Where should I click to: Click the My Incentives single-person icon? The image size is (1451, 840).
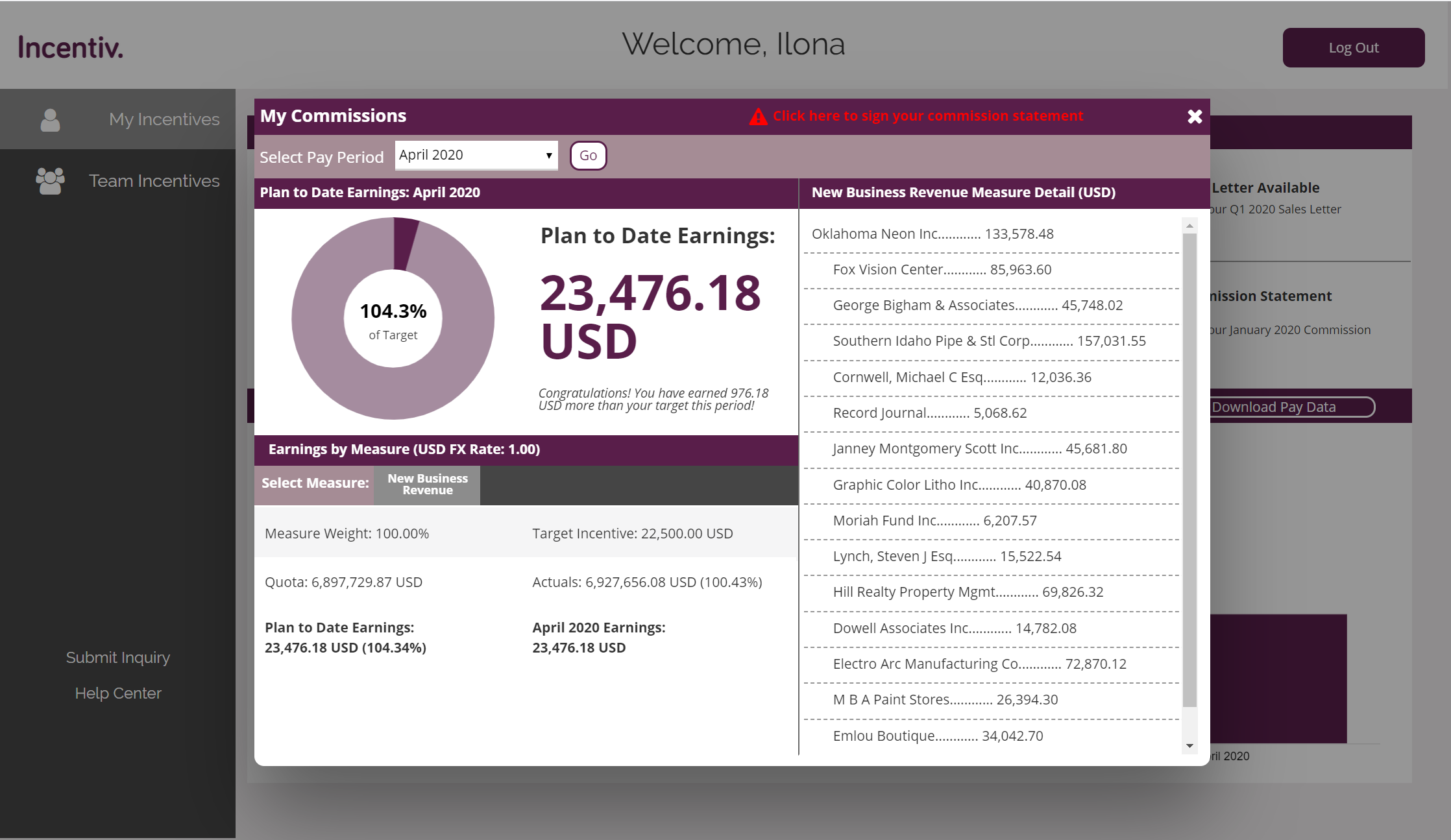(50, 120)
